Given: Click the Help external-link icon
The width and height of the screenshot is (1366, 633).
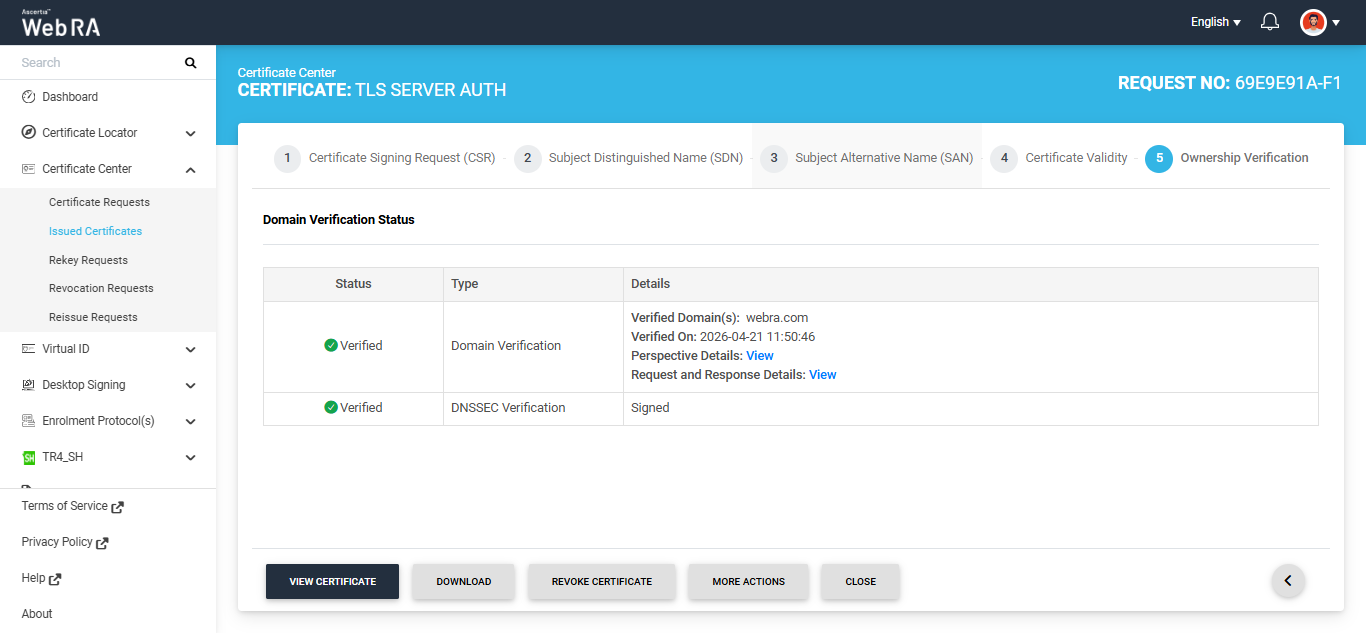Looking at the screenshot, I should click(55, 579).
